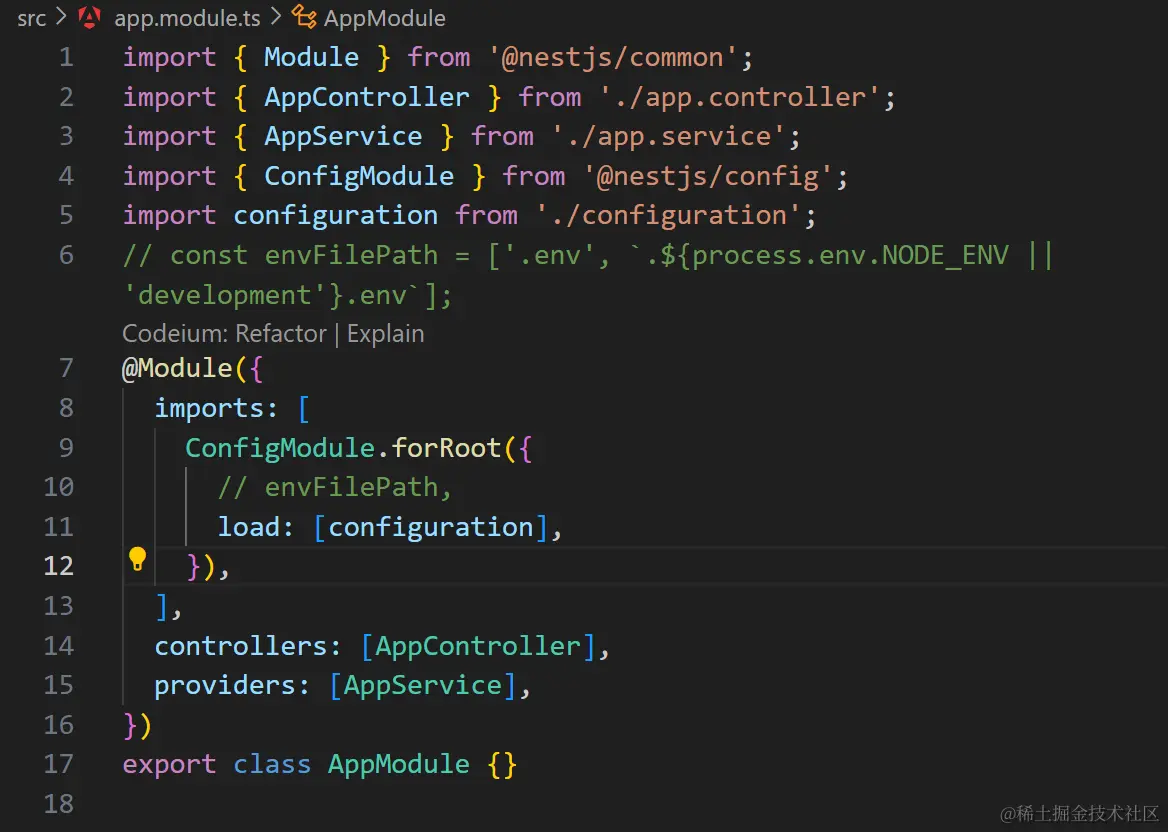Click line number 17 in the gutter
The height and width of the screenshot is (832, 1168).
(x=59, y=764)
